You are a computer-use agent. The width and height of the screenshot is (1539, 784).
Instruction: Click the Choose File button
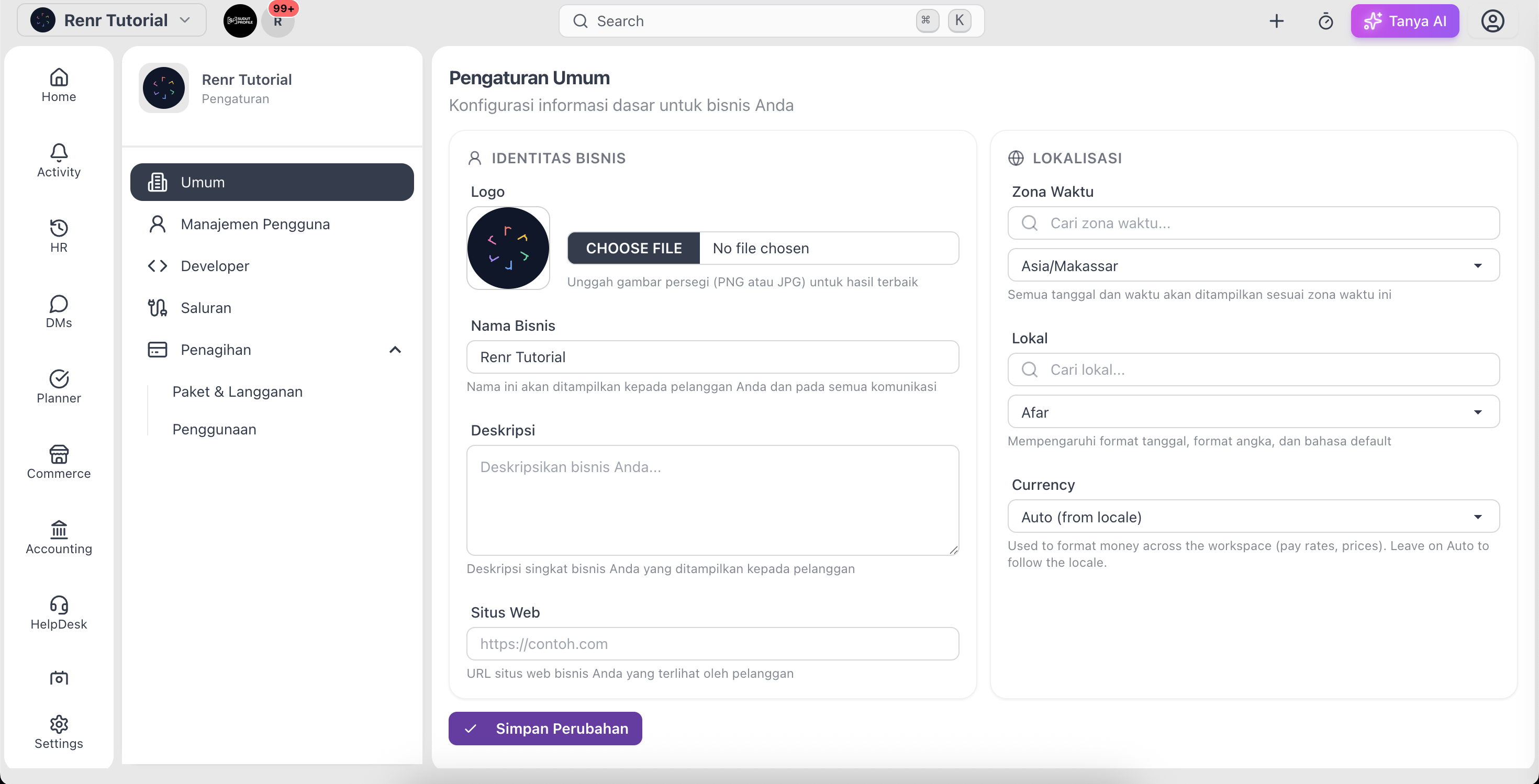[633, 248]
